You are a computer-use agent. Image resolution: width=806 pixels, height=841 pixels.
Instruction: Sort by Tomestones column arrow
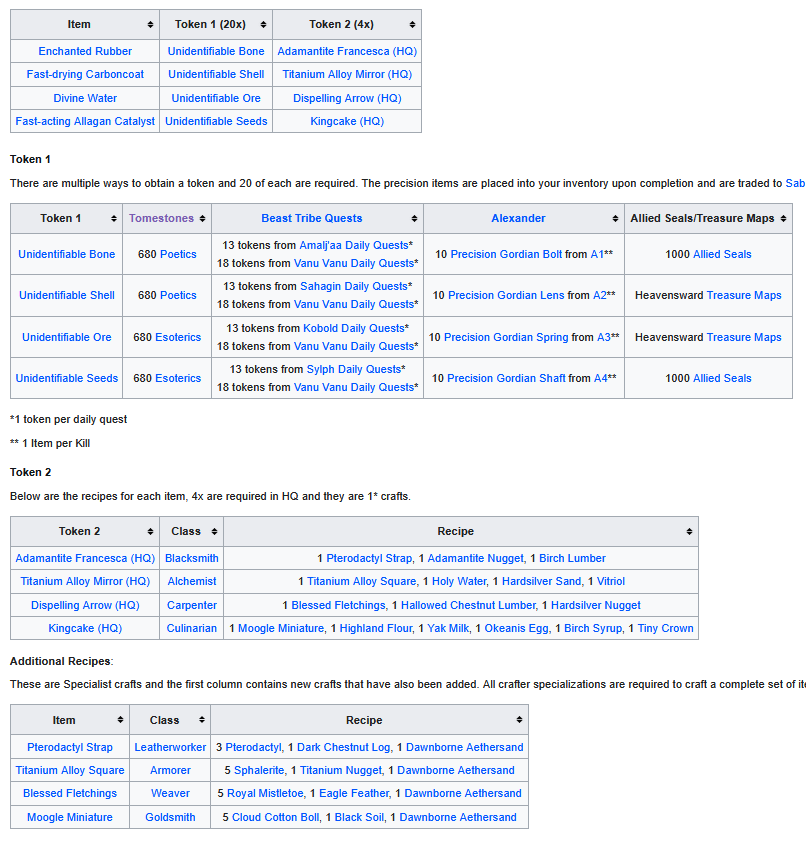point(202,219)
